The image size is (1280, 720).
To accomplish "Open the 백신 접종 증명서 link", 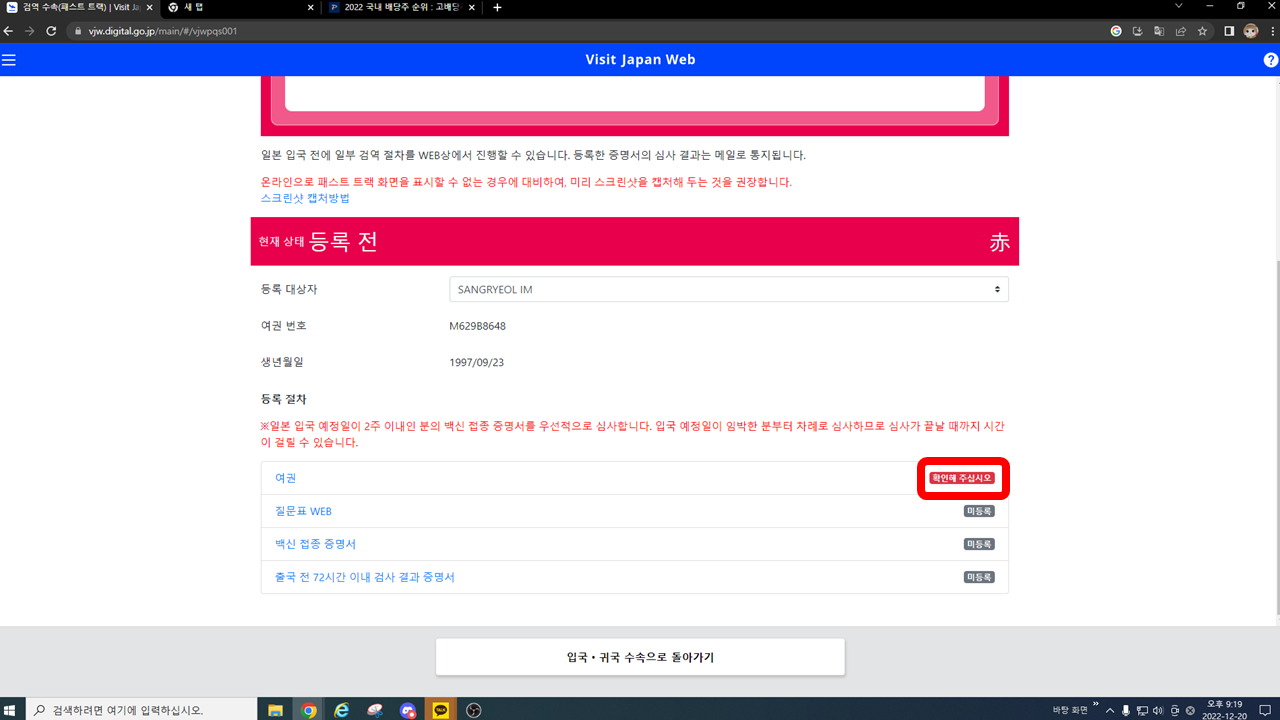I will [315, 544].
